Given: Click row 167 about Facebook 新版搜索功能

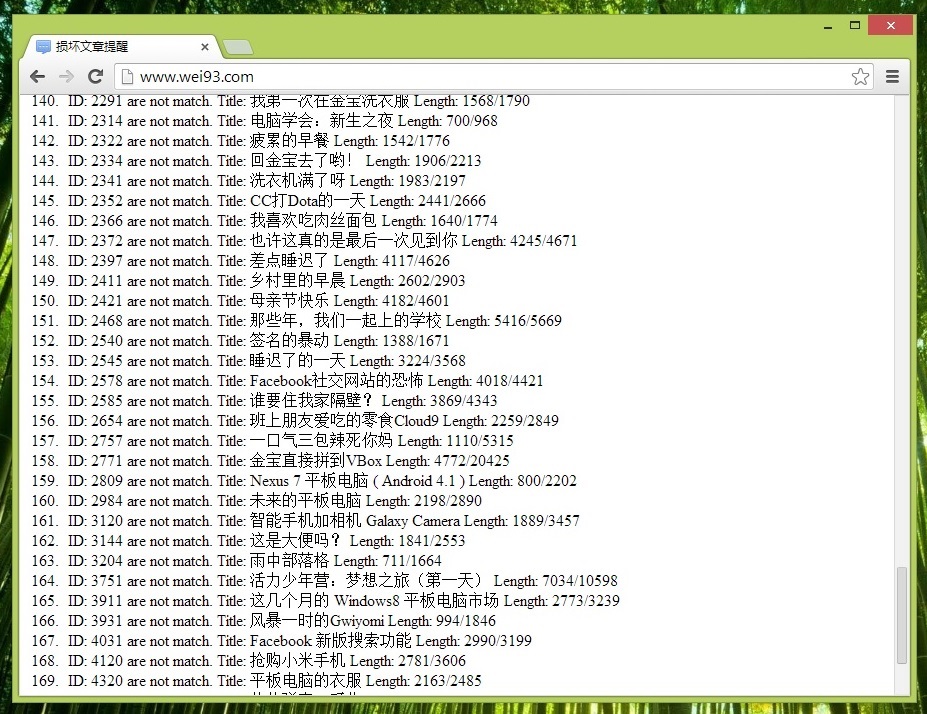Looking at the screenshot, I should tap(281, 641).
